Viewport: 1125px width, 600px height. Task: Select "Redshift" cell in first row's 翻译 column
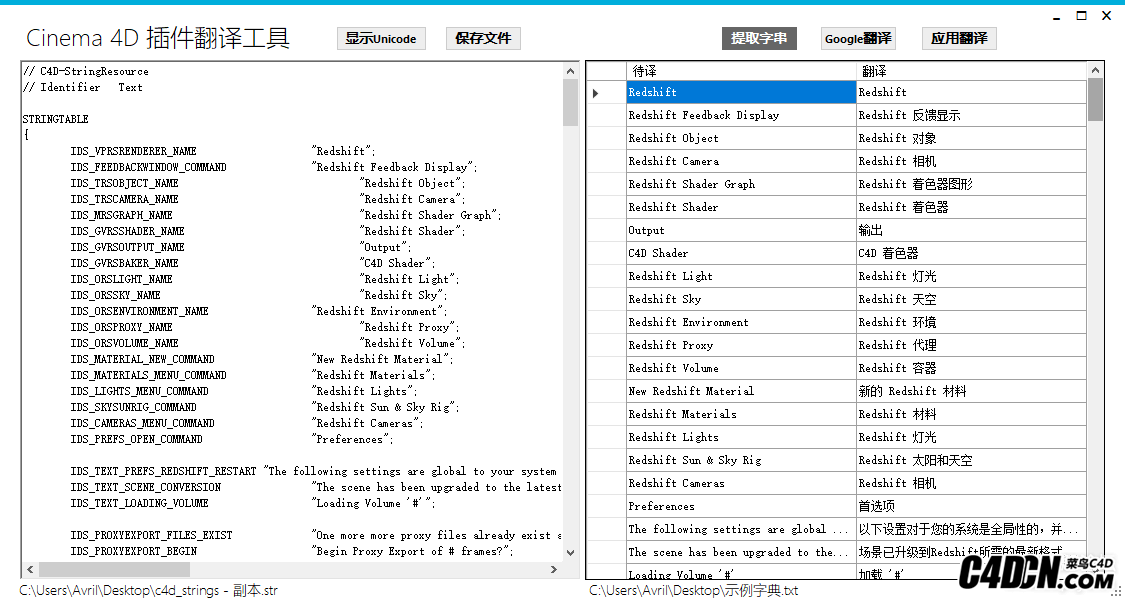click(971, 93)
